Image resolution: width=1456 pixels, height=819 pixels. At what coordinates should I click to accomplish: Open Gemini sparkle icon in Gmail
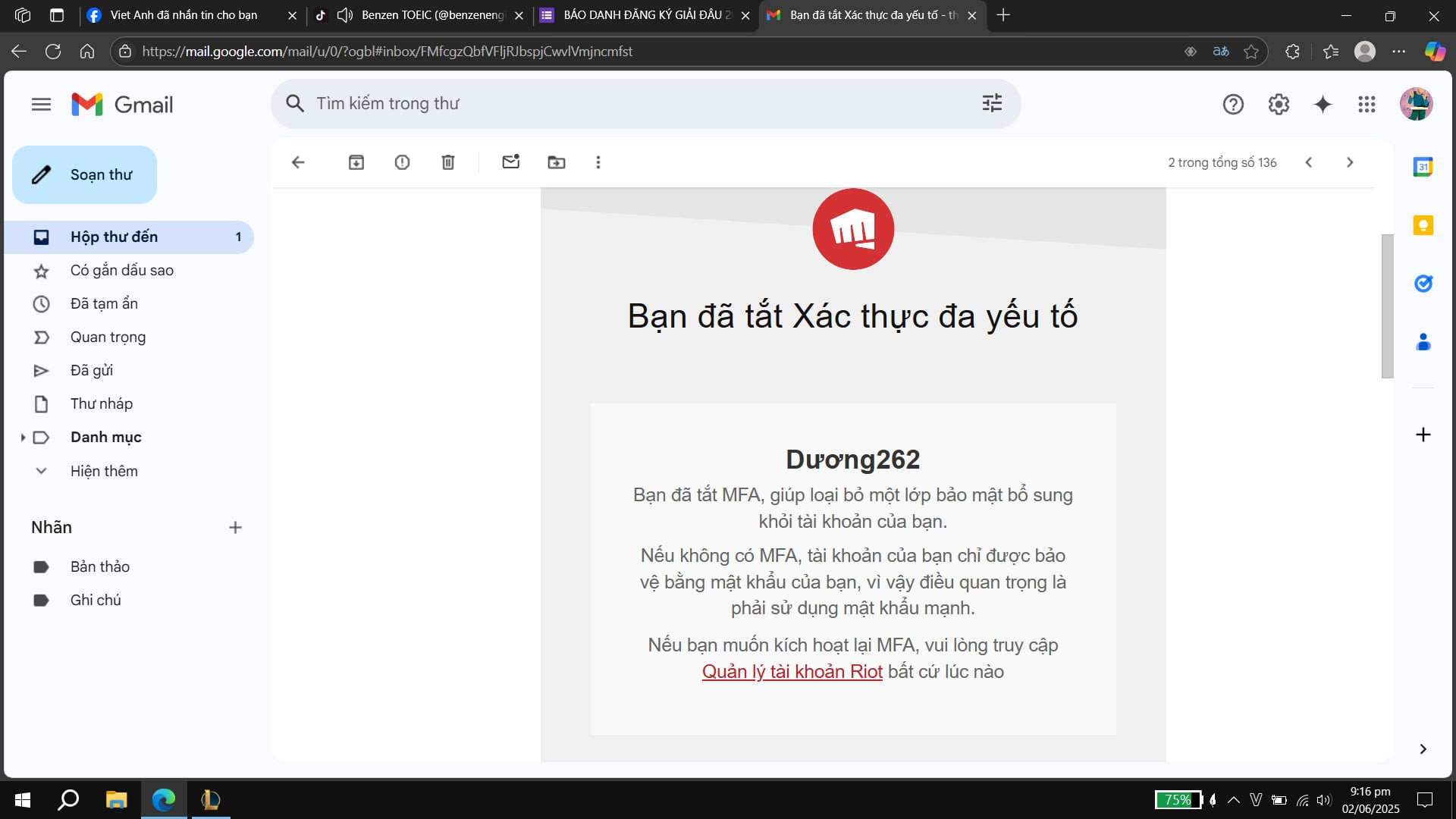click(x=1323, y=104)
